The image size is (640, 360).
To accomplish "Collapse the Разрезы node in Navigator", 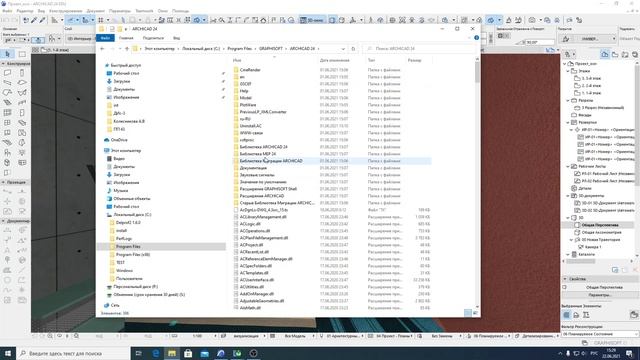I will tap(568, 100).
